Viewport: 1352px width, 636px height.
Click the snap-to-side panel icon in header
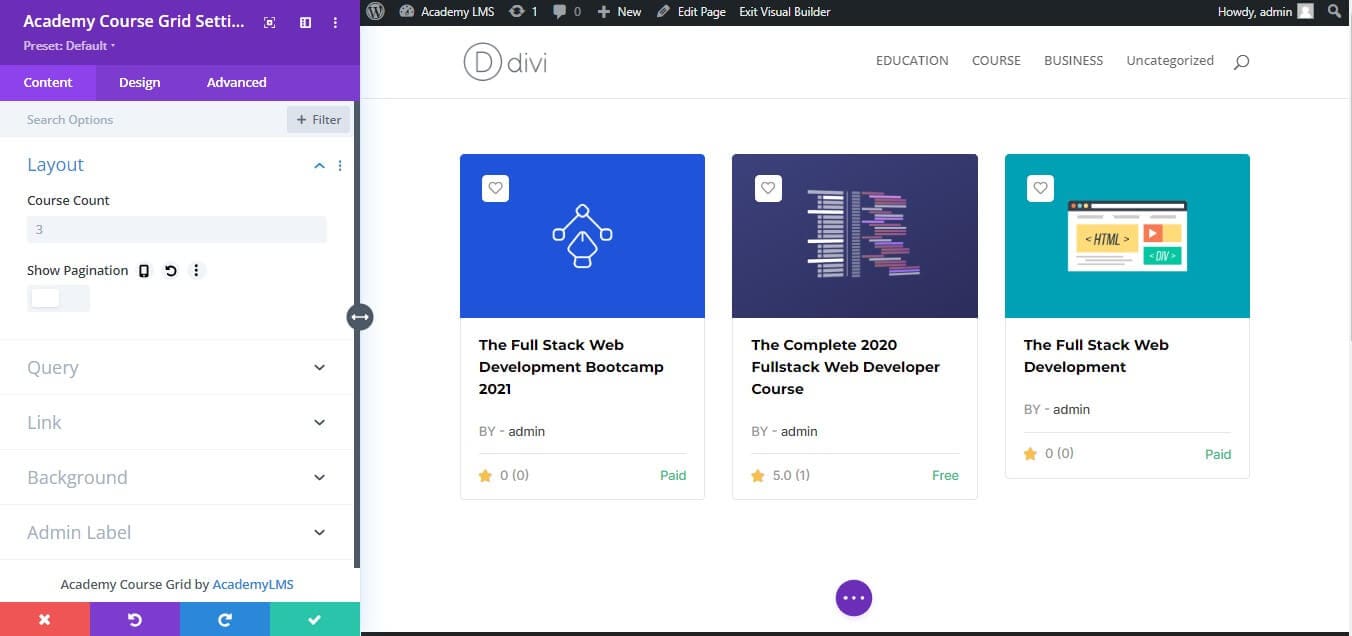click(305, 22)
